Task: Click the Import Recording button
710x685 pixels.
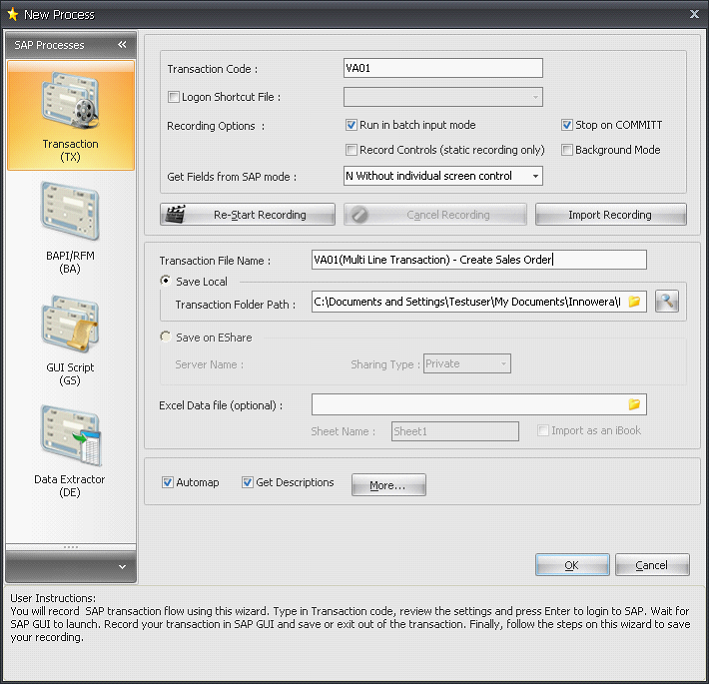Action: click(610, 215)
